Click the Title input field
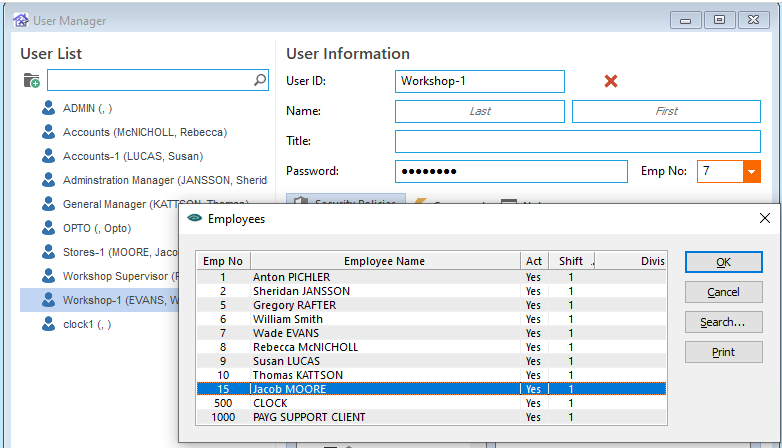 click(x=578, y=141)
